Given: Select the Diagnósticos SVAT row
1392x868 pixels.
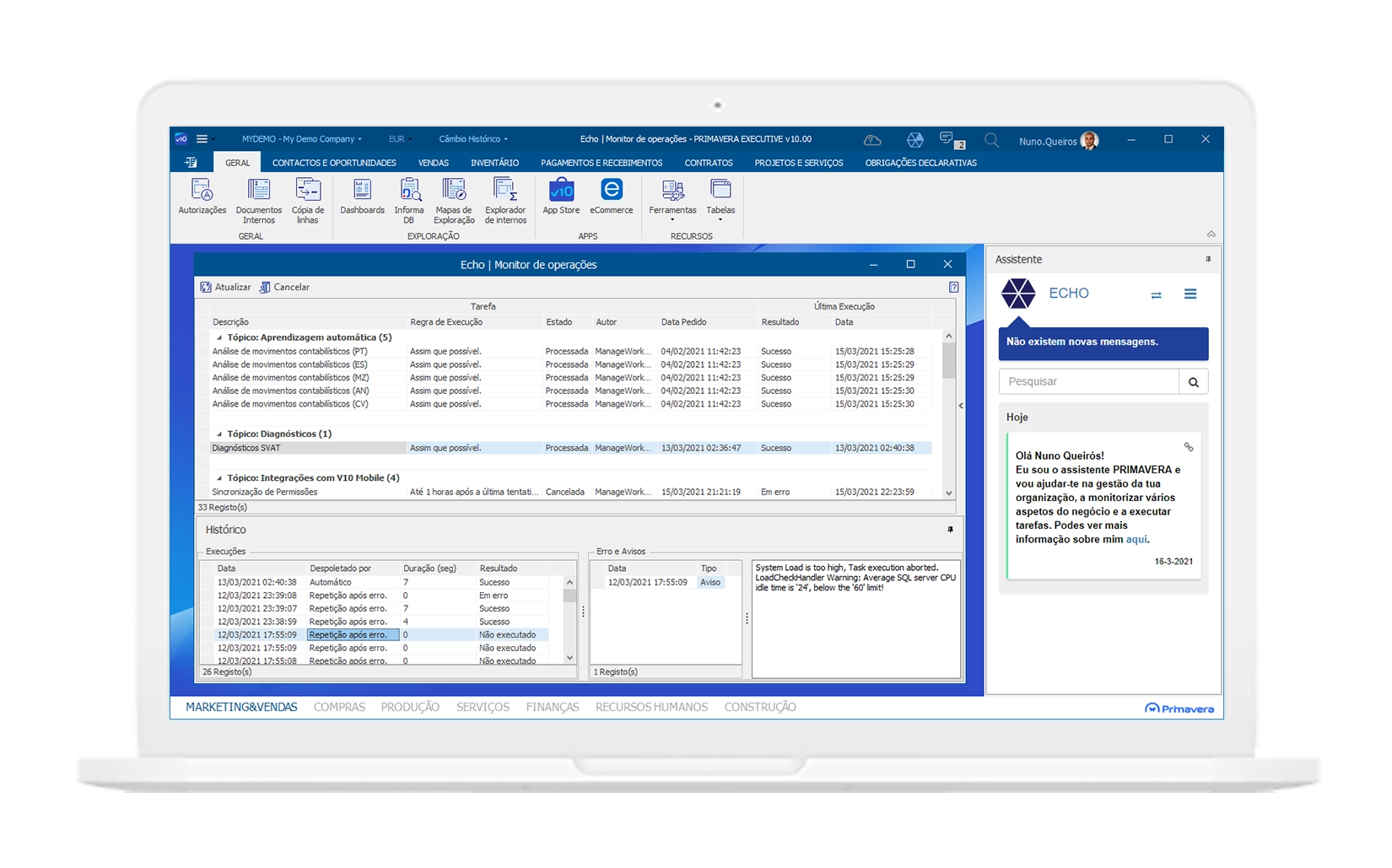Looking at the screenshot, I should [570, 448].
